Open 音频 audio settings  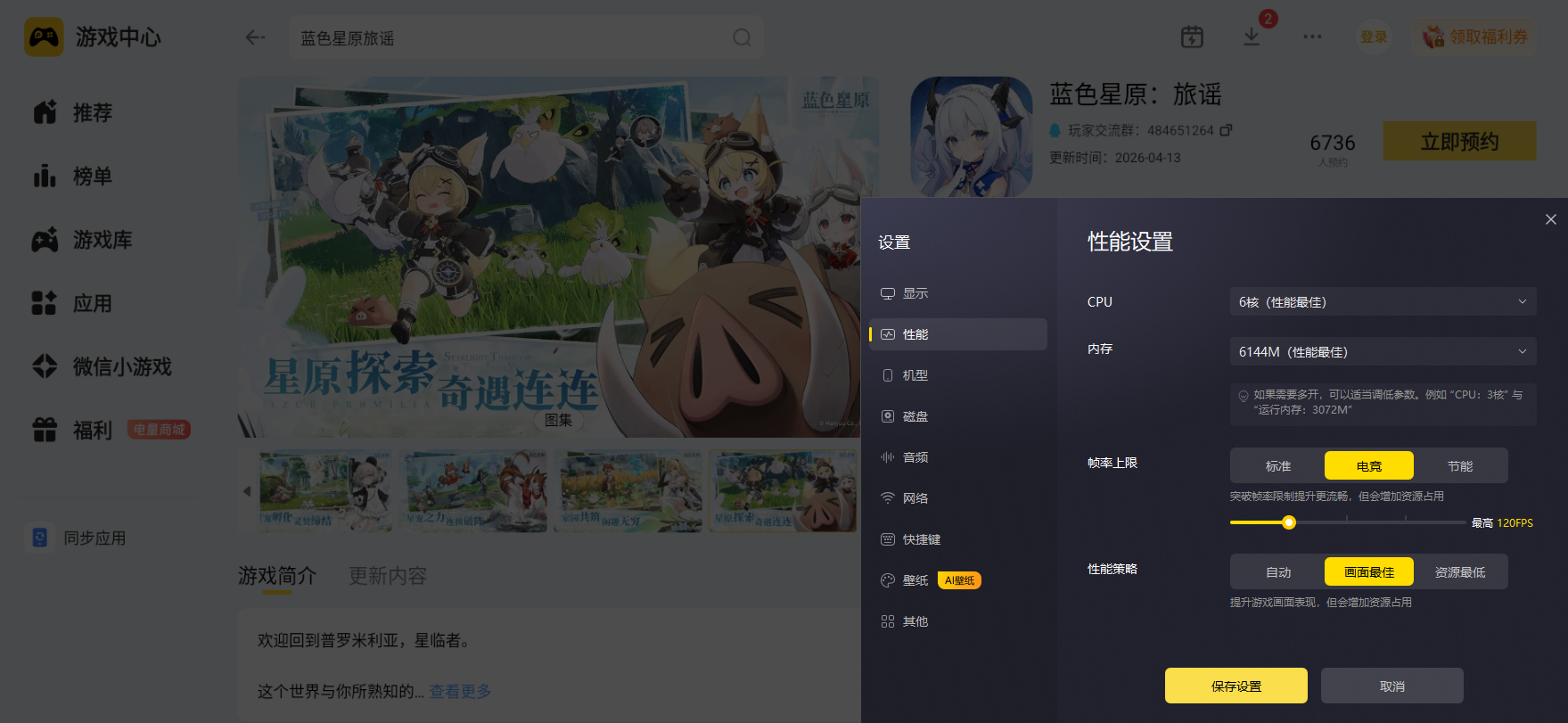click(958, 457)
